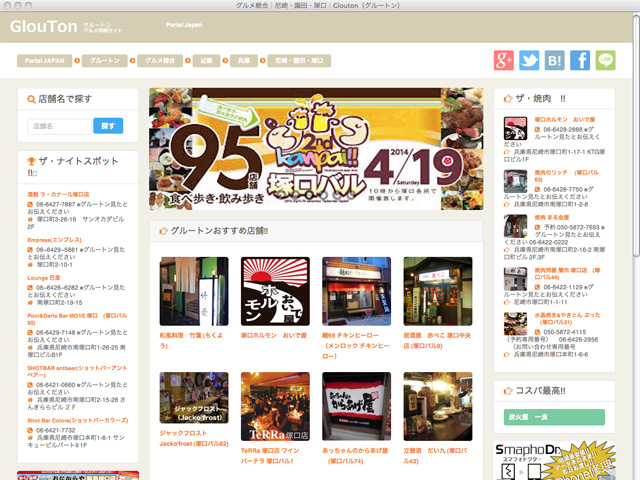
Task: Open おいで屋 thumbnail in 焼肉 sidebar
Action: click(x=516, y=129)
